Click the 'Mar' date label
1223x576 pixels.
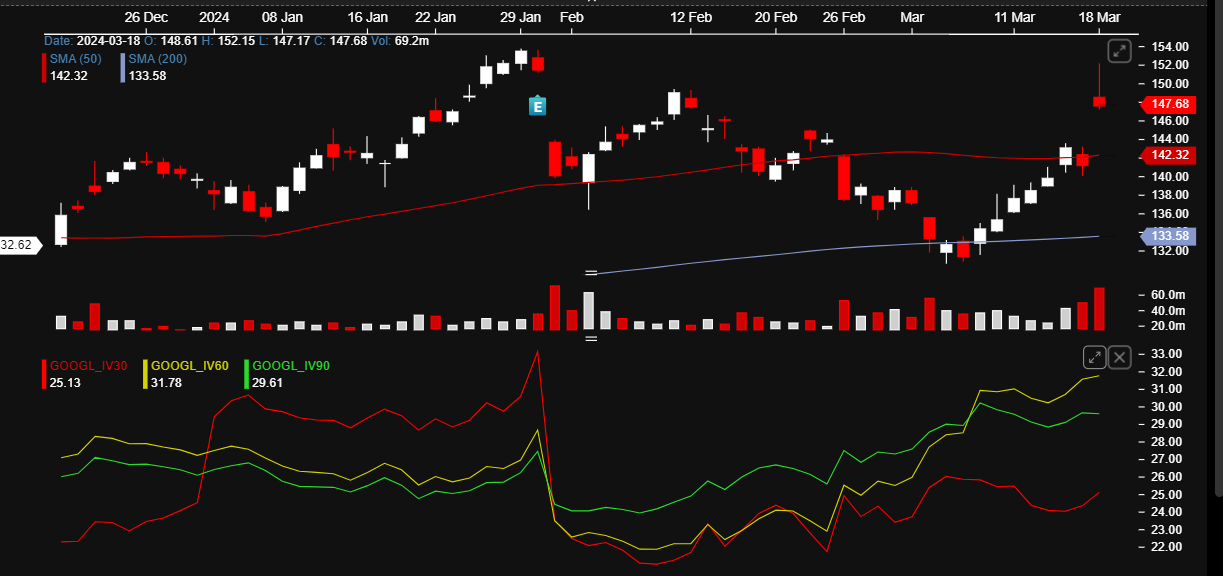point(912,18)
